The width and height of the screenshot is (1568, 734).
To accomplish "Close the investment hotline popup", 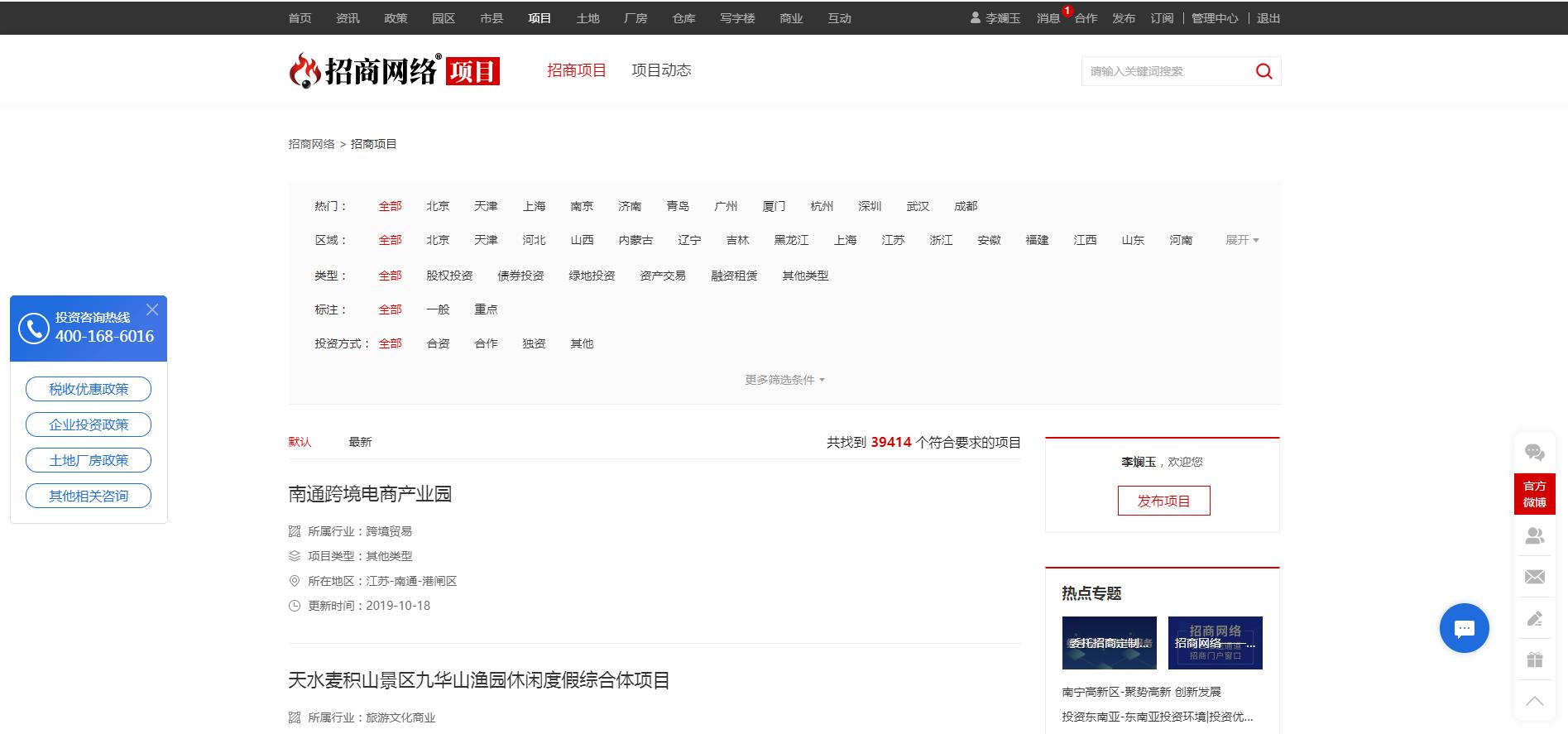I will (152, 309).
